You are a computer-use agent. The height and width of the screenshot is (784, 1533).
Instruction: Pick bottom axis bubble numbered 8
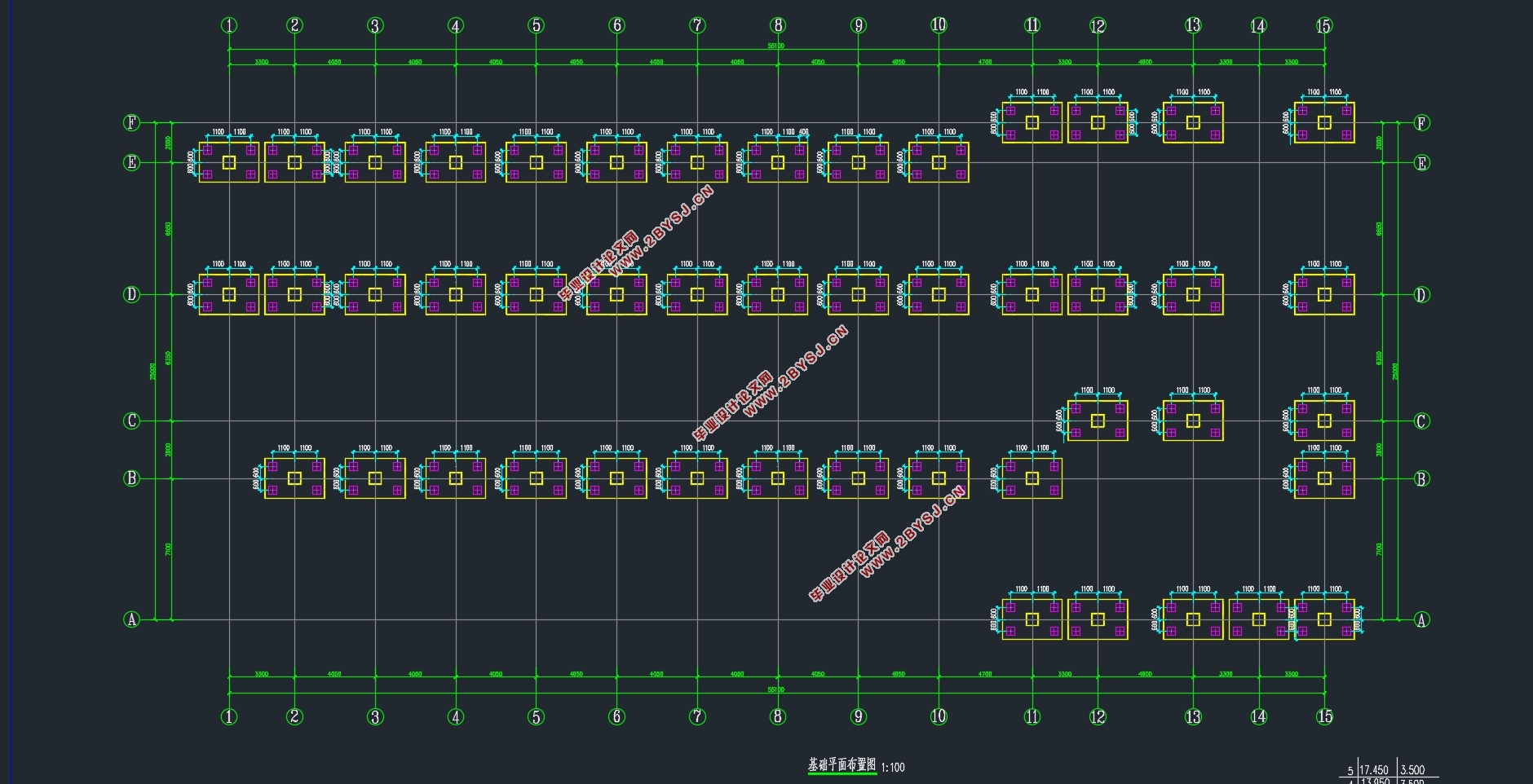pyautogui.click(x=778, y=716)
